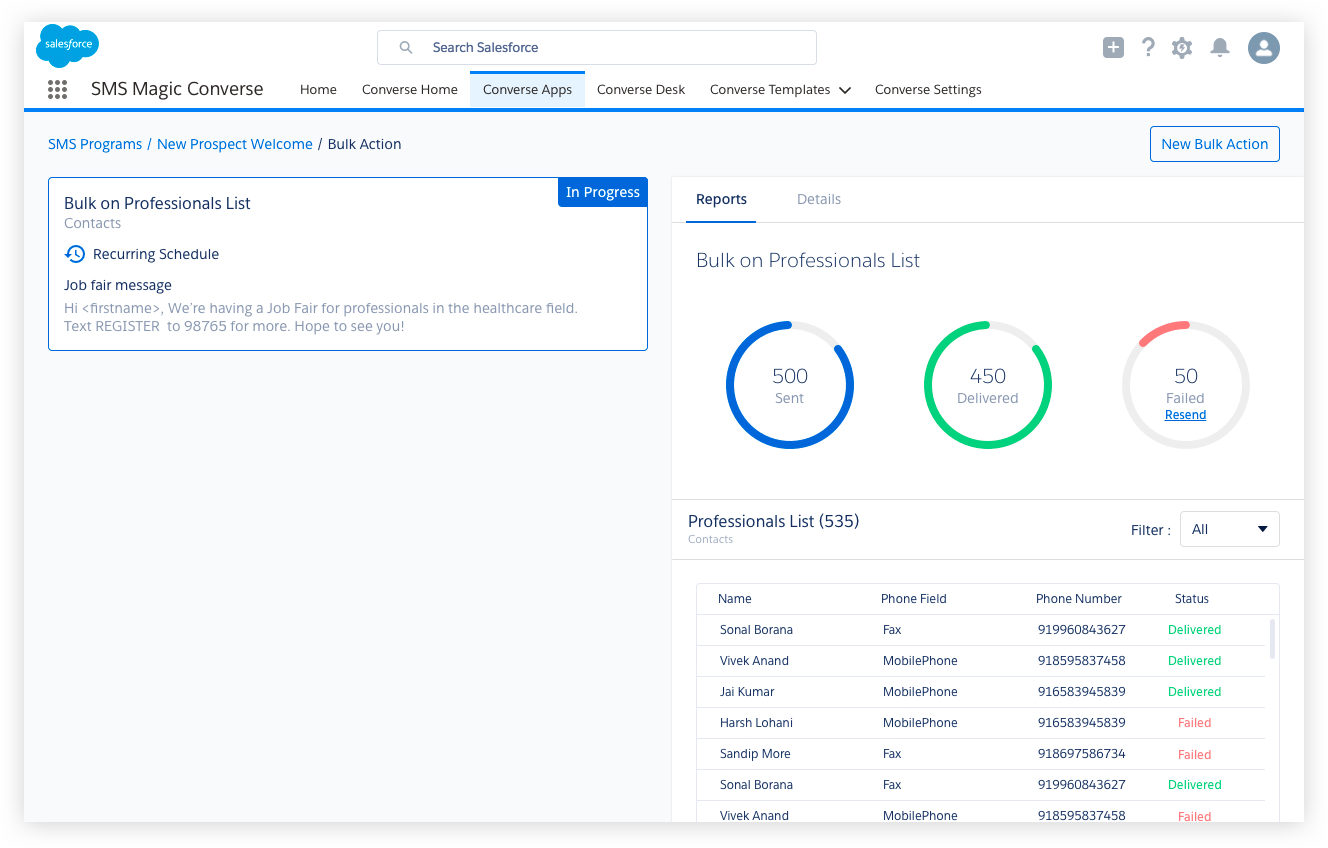Click Failed status for Harsh Lohani
Screen dimensions: 1328x848
point(1194,723)
